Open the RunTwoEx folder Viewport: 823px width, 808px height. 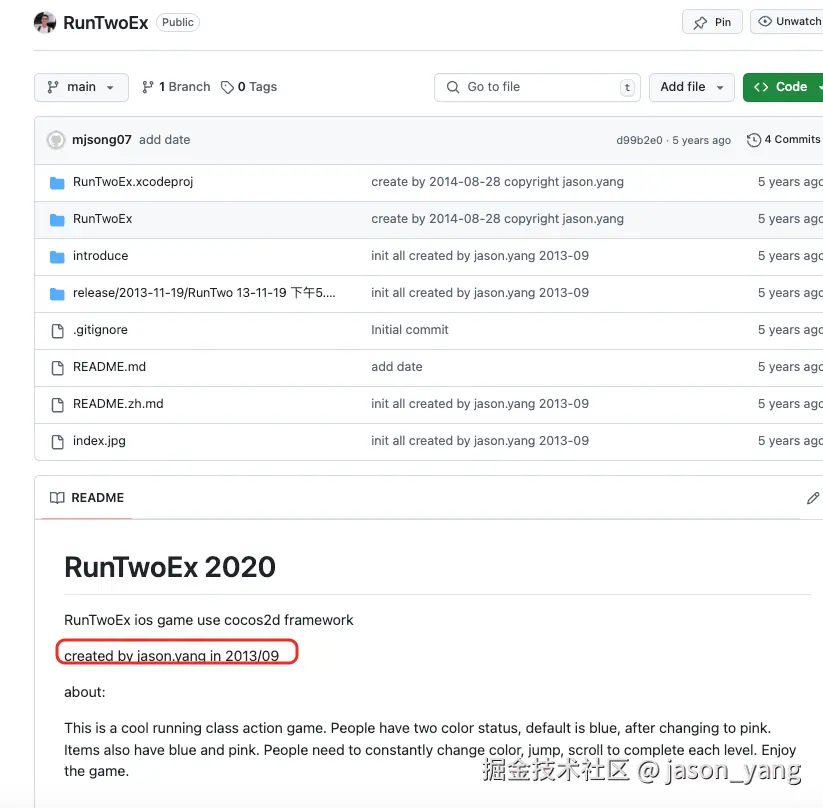[102, 219]
